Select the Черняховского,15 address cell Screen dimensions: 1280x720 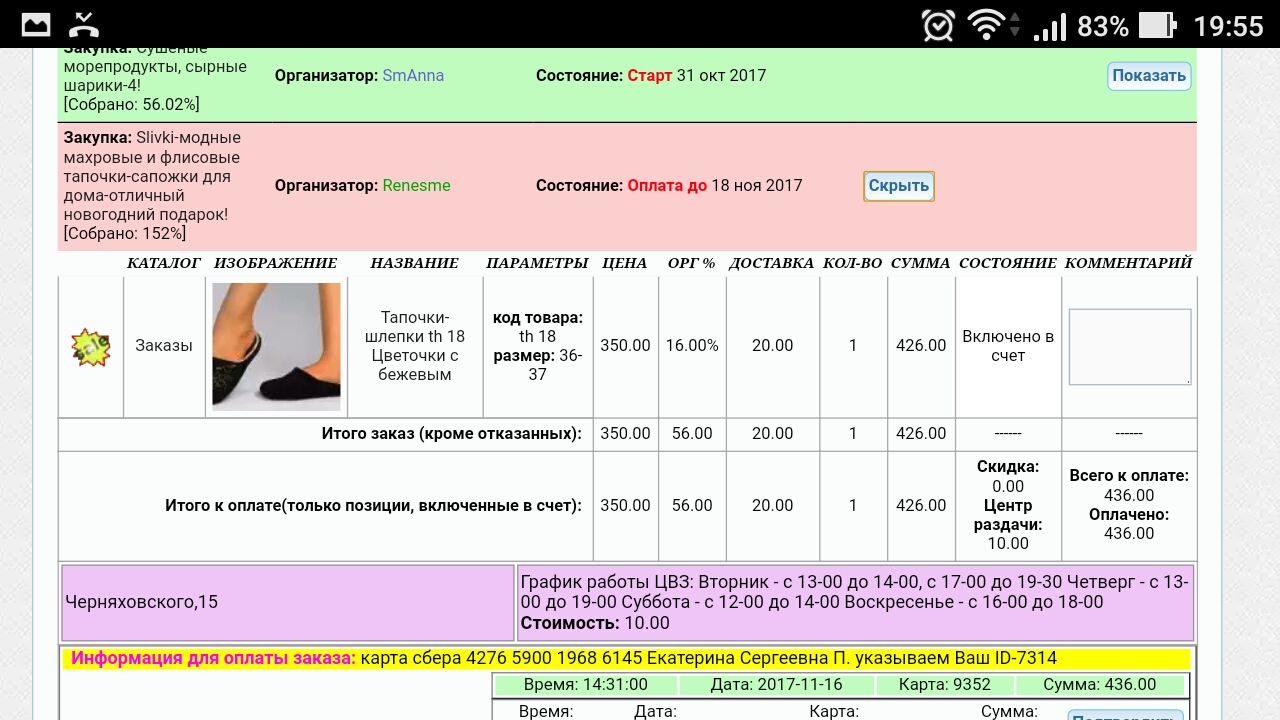pyautogui.click(x=288, y=603)
